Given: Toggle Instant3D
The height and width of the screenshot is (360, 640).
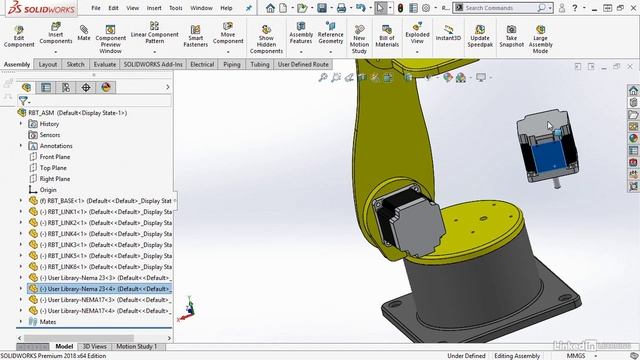Looking at the screenshot, I should tap(448, 33).
